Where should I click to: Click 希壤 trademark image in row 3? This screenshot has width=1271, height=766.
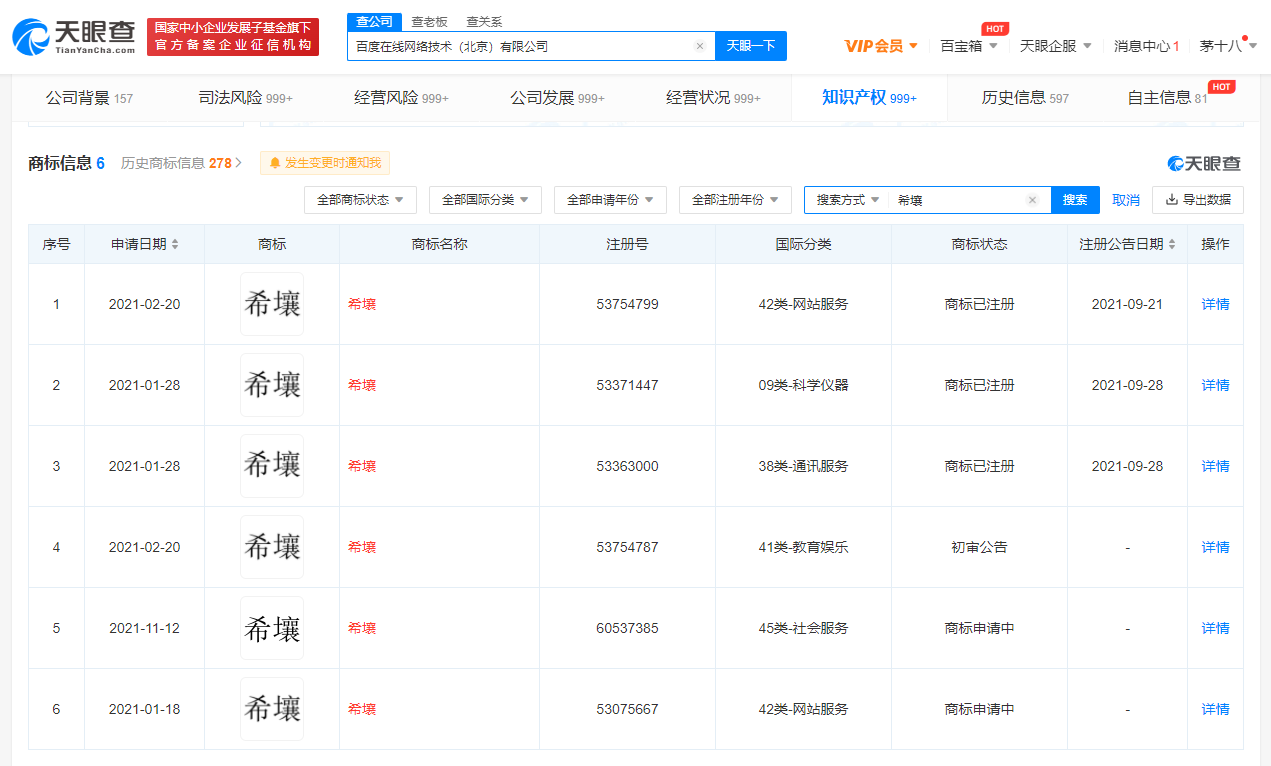(272, 466)
